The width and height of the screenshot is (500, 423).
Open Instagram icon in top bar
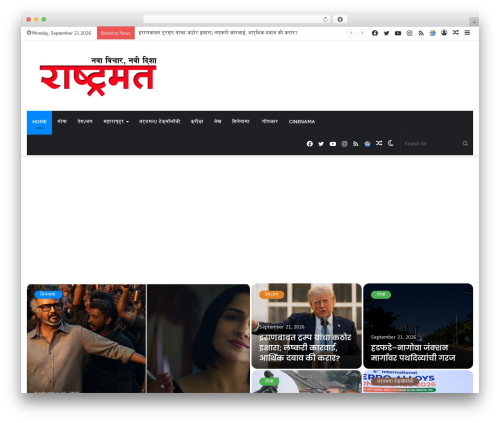point(410,33)
